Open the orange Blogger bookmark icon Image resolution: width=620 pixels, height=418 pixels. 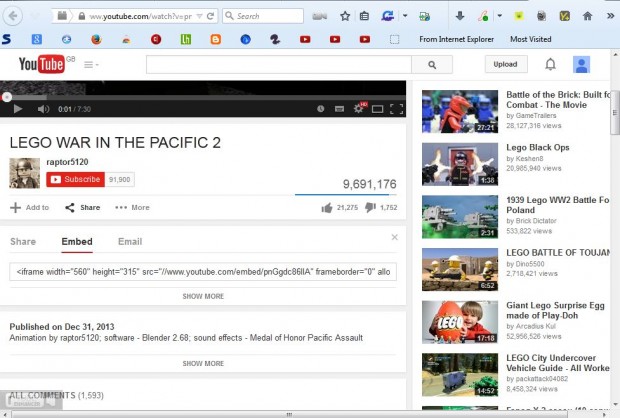coord(215,39)
